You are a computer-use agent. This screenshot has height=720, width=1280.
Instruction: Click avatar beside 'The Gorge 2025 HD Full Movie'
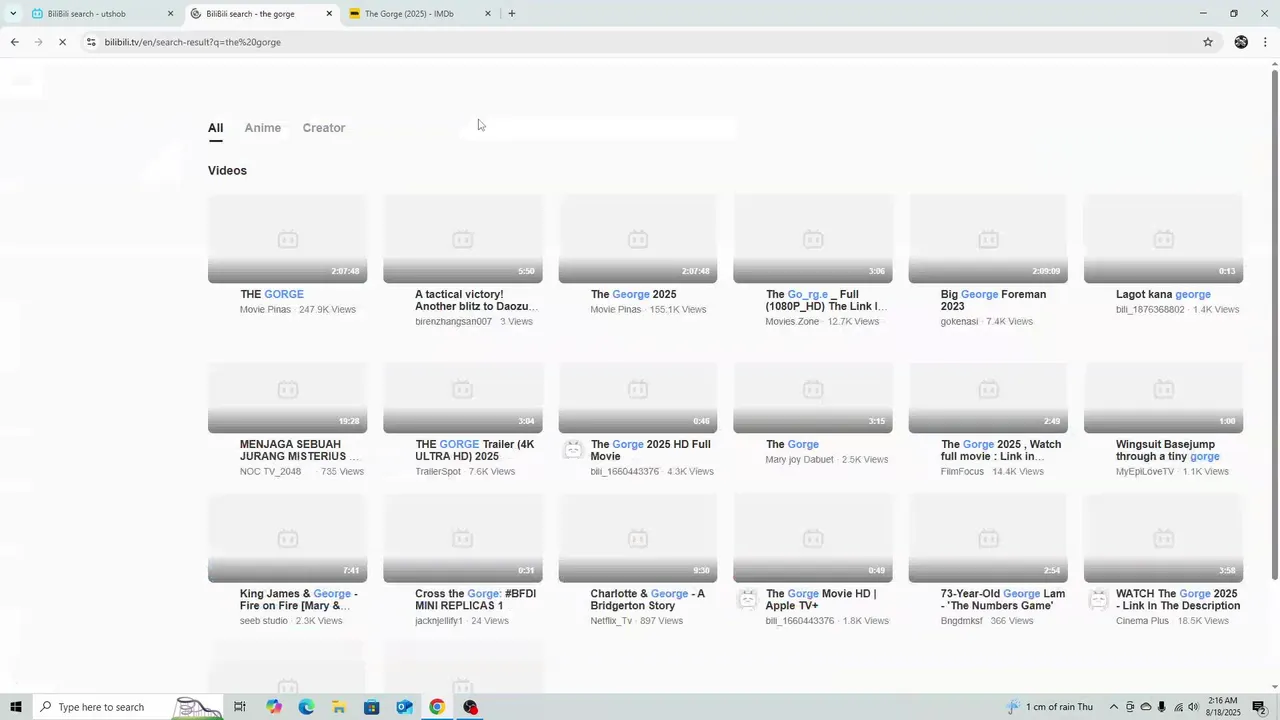click(573, 450)
